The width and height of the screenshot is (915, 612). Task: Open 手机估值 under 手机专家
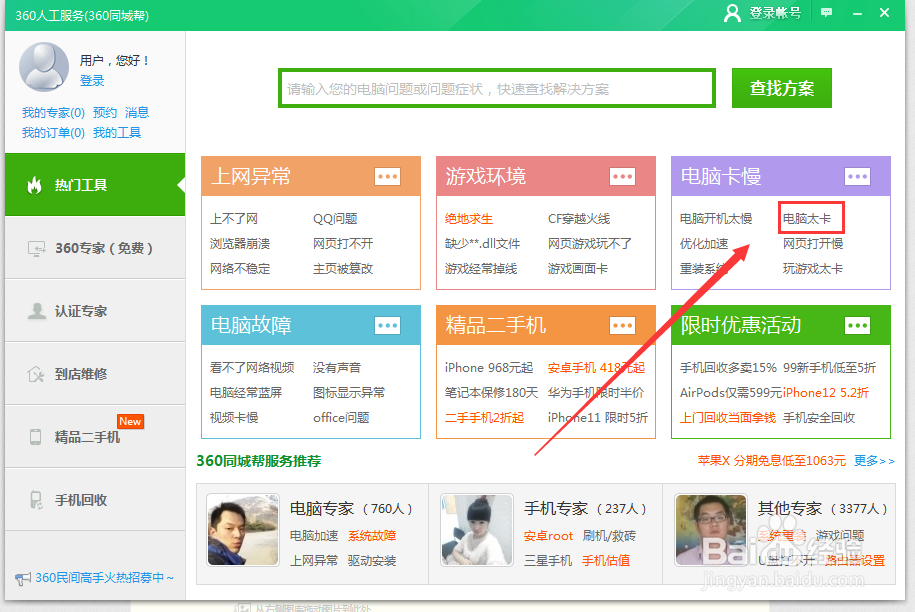606,561
